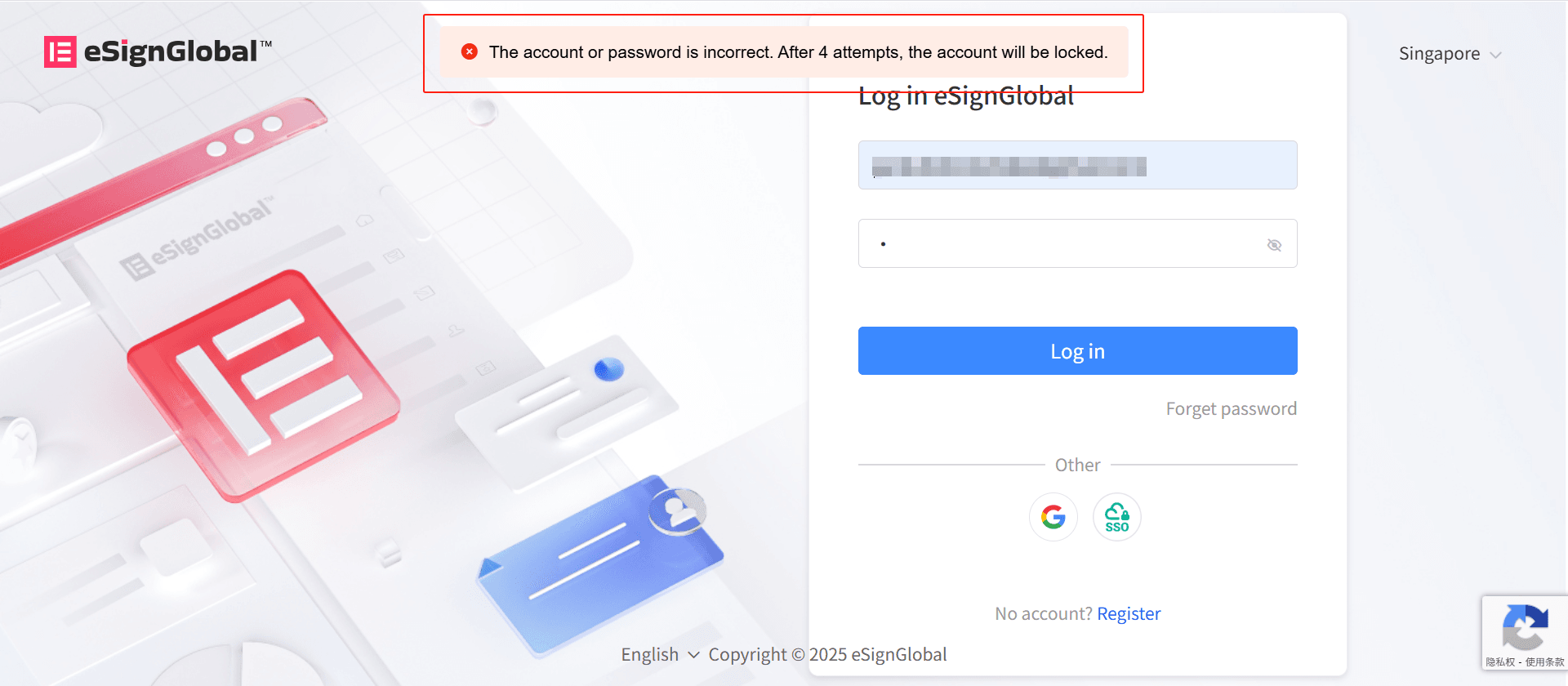Open the English language dropdown
Screen dimensions: 1568x686
(660, 654)
